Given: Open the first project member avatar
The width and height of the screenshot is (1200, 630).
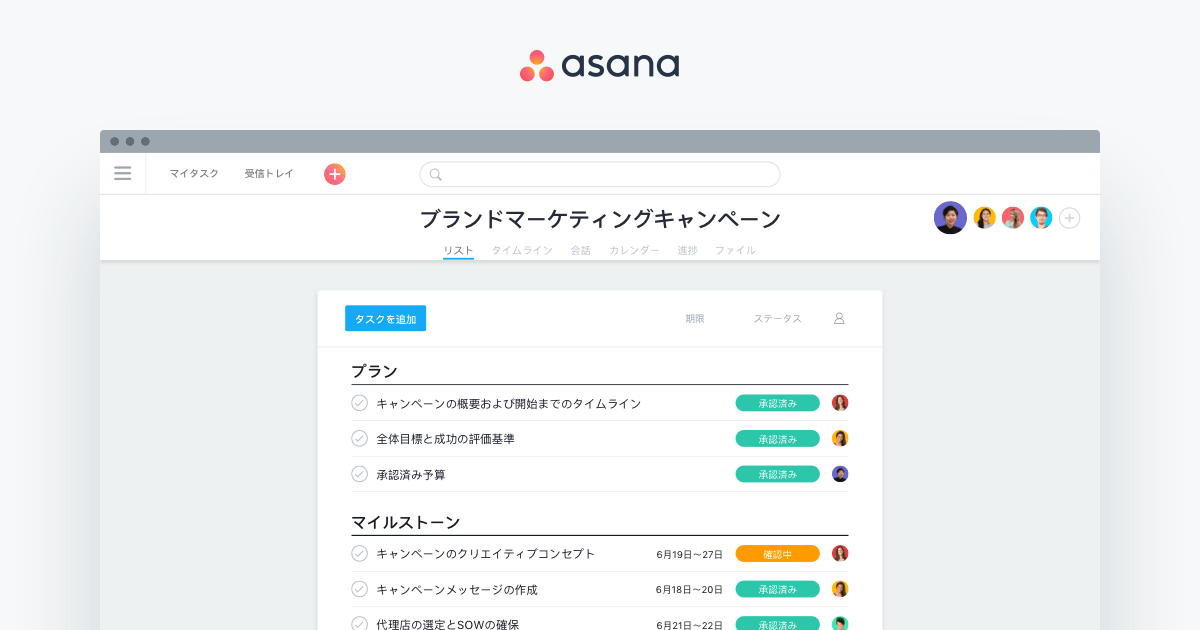Looking at the screenshot, I should [949, 217].
